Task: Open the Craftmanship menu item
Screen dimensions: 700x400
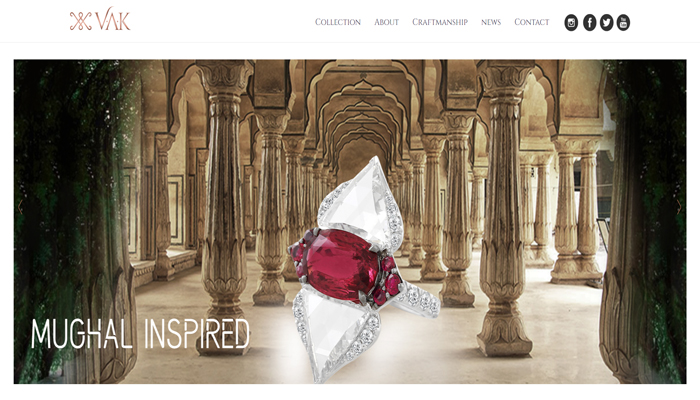Action: pyautogui.click(x=440, y=22)
